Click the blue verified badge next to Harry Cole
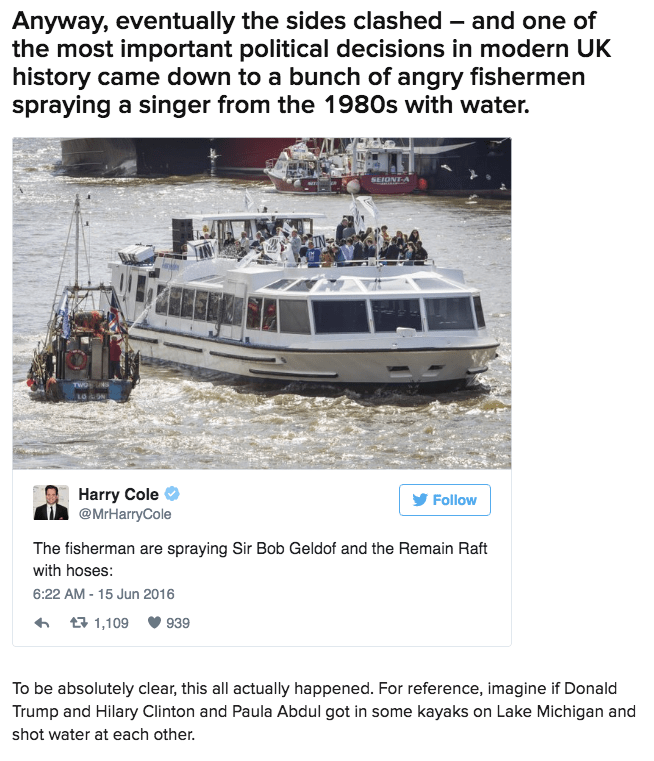Image resolution: width=654 pixels, height=761 pixels. (172, 494)
